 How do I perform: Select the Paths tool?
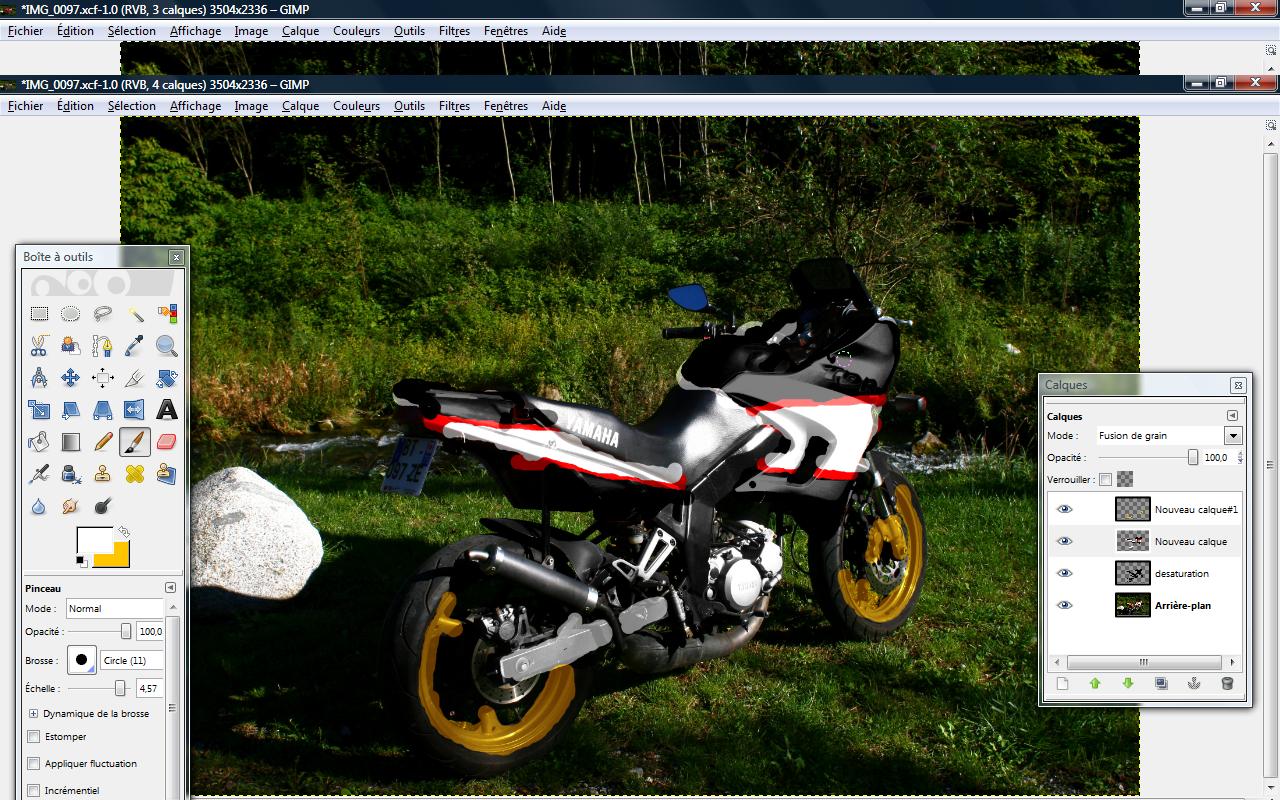(x=103, y=346)
